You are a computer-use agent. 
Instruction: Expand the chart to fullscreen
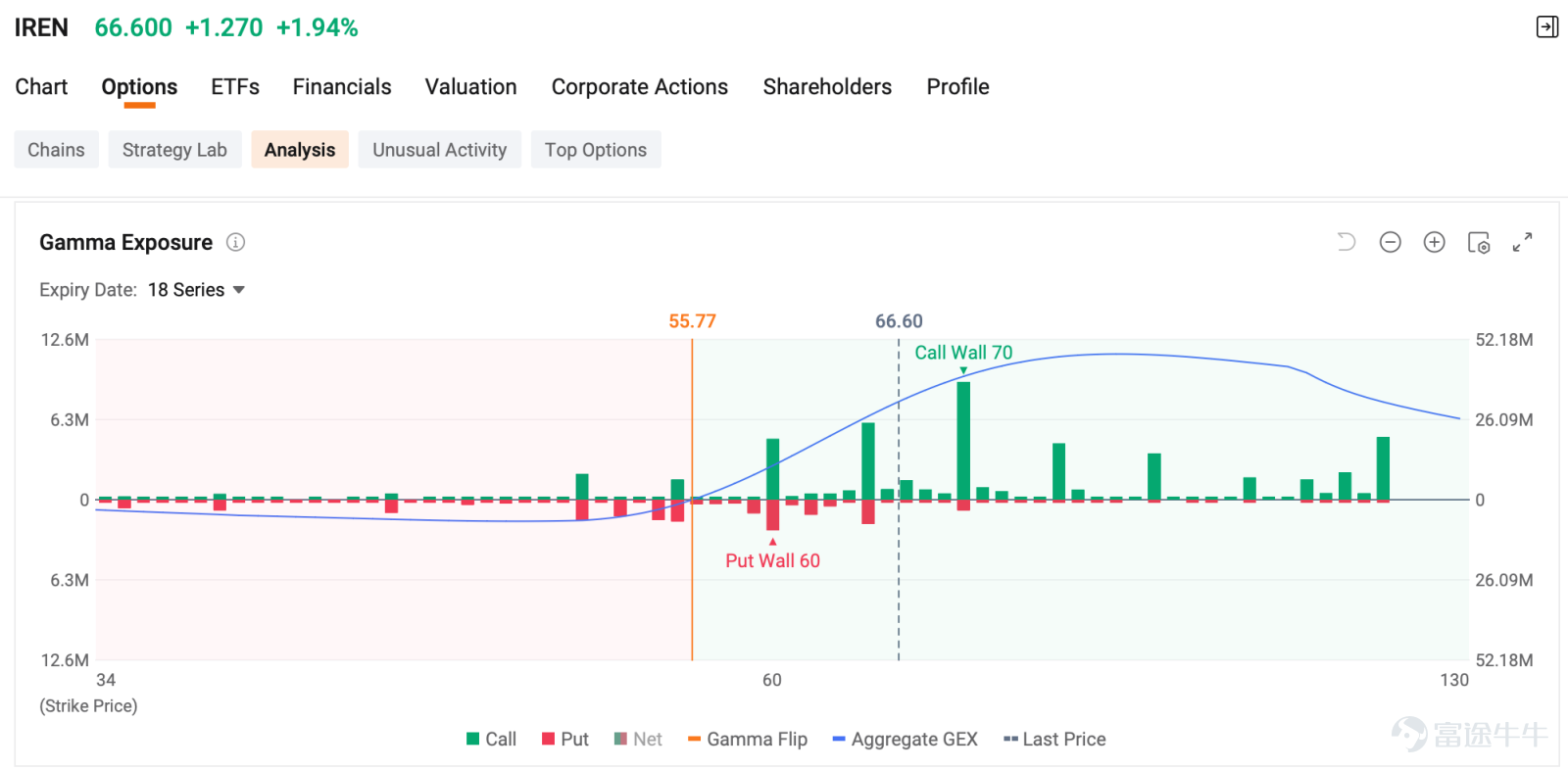point(1522,242)
